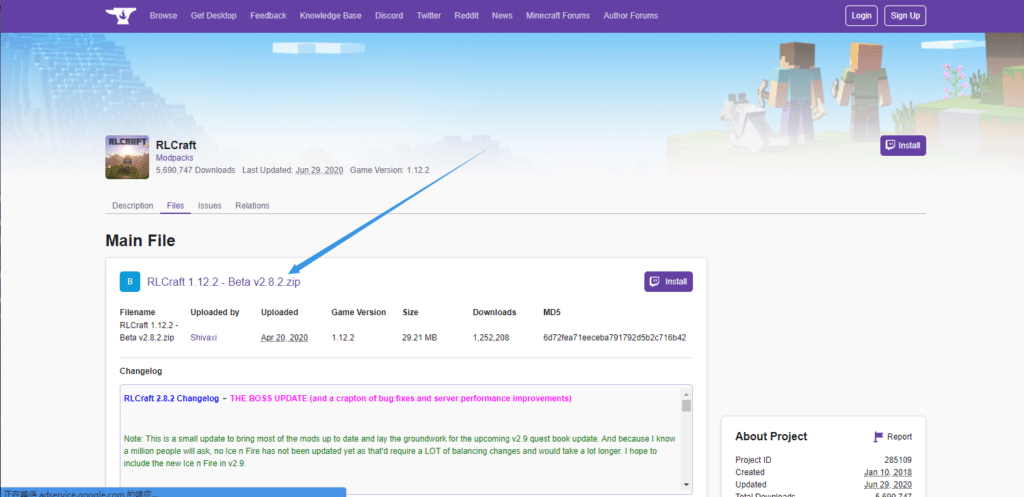Click the blue Beta 'B' release badge

(130, 282)
